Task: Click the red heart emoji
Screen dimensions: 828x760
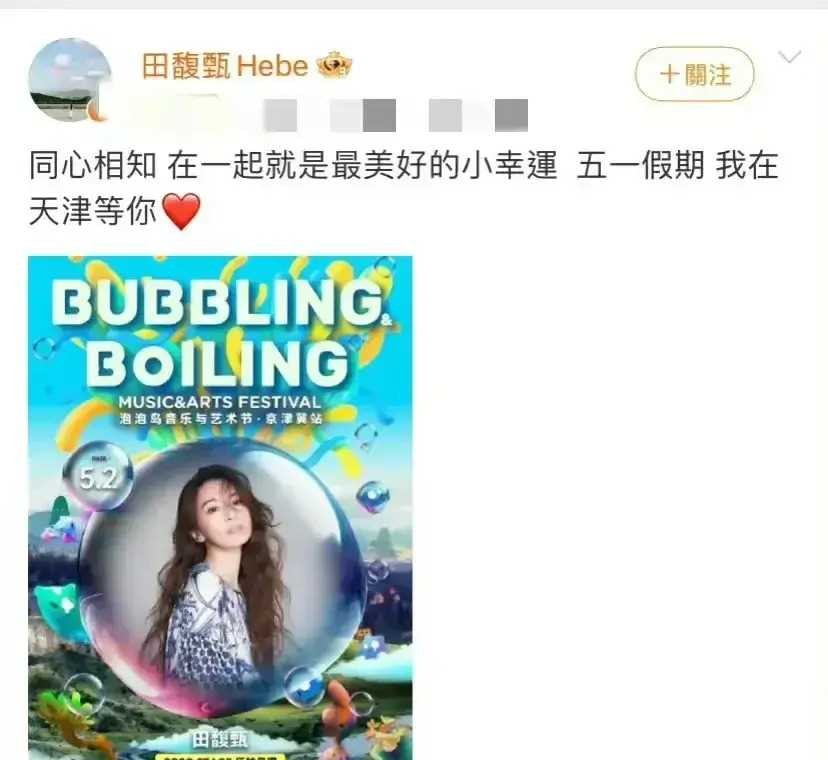Action: coord(181,211)
